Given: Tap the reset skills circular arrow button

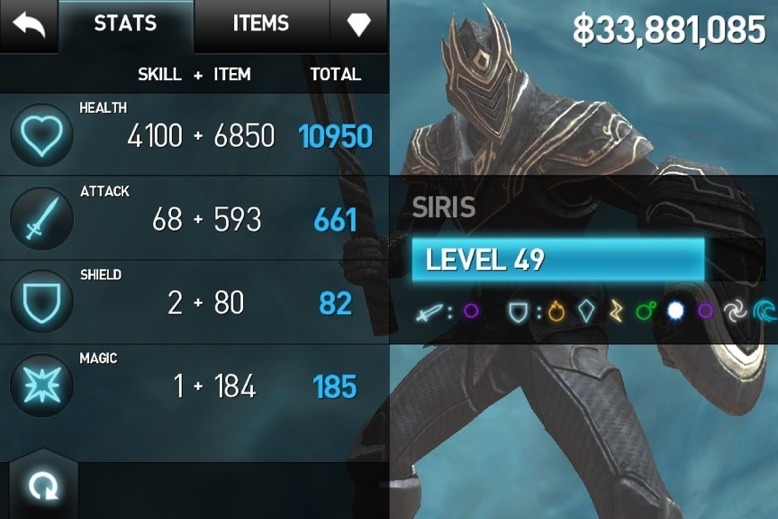Looking at the screenshot, I should pos(43,485).
